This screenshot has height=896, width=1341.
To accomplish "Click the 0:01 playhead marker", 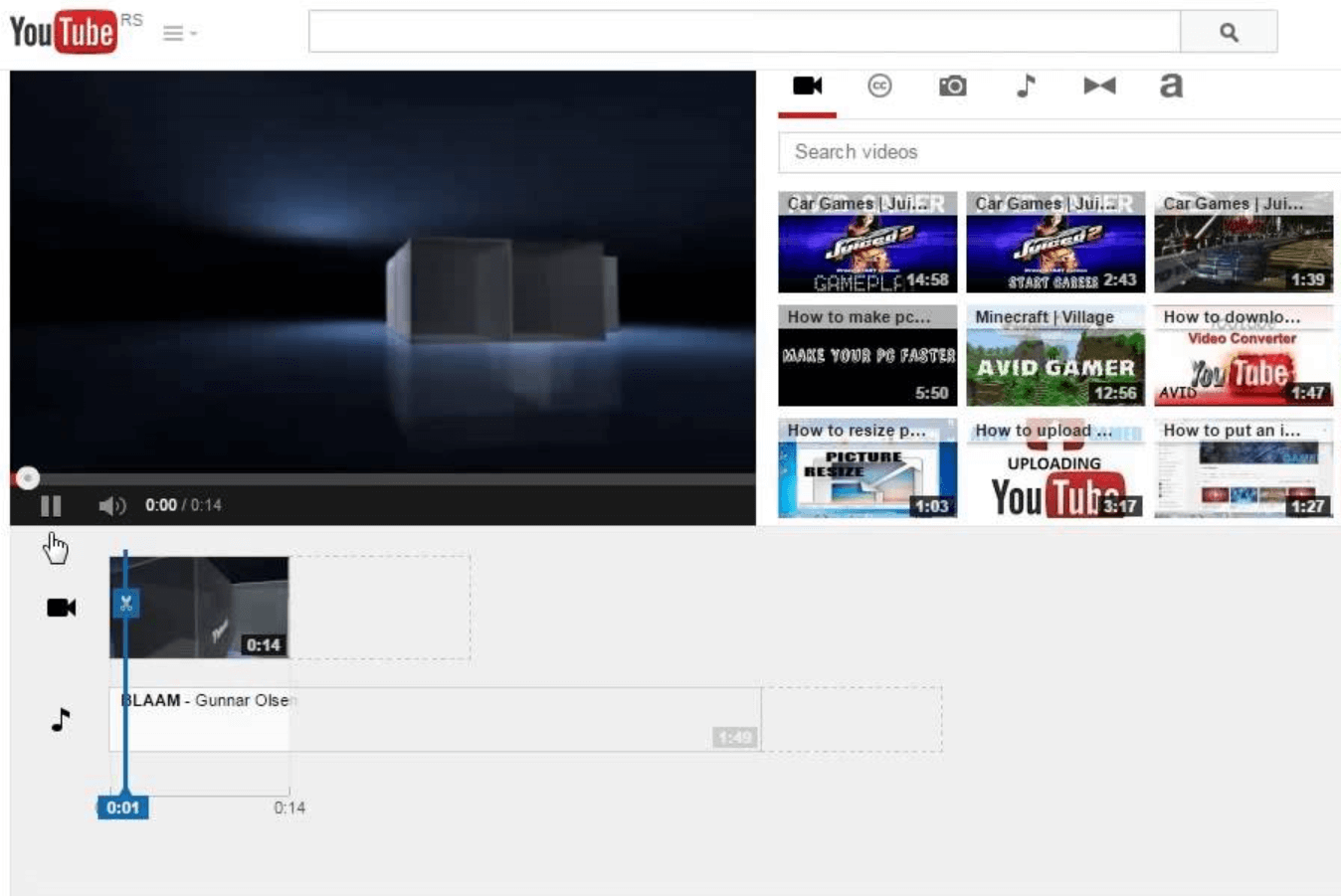I will tap(122, 807).
